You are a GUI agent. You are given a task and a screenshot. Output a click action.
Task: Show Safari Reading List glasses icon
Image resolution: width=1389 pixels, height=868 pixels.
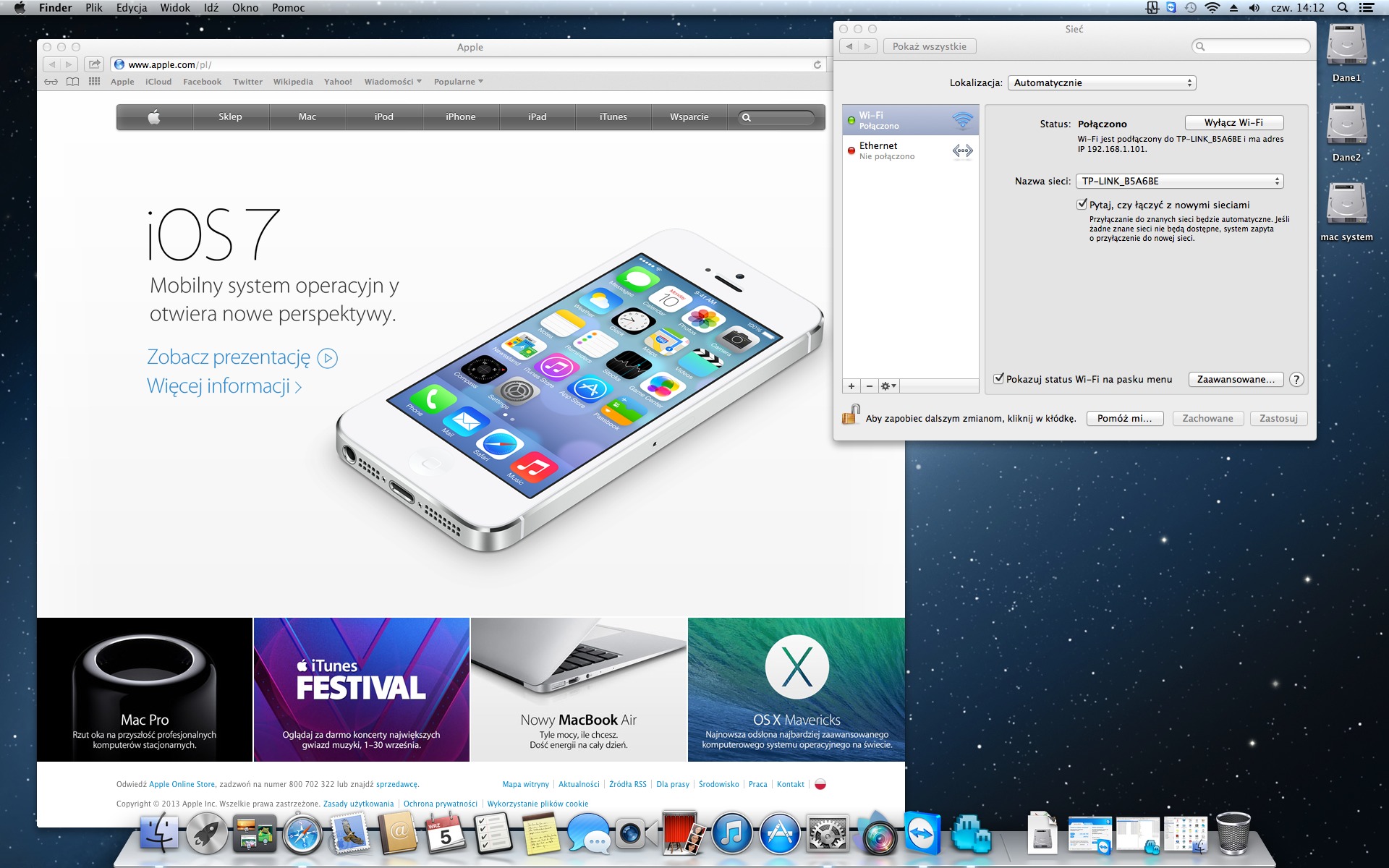(51, 82)
